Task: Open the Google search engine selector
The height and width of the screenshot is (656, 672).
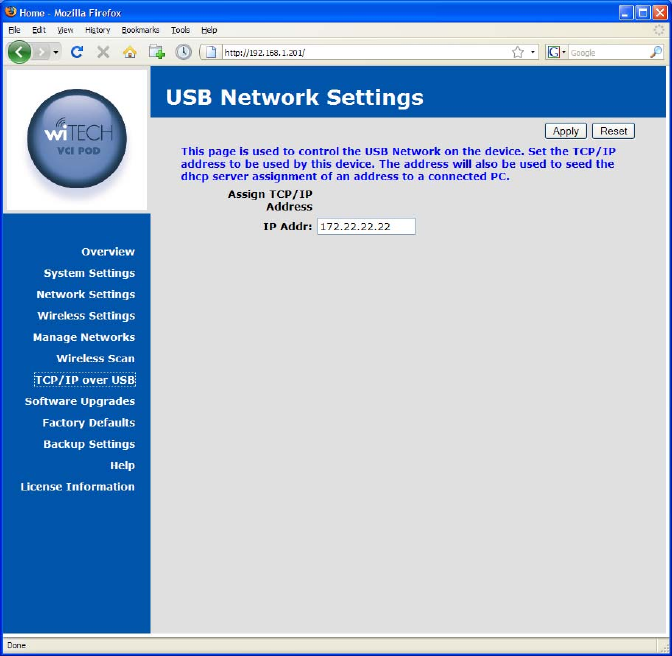Action: pyautogui.click(x=556, y=52)
